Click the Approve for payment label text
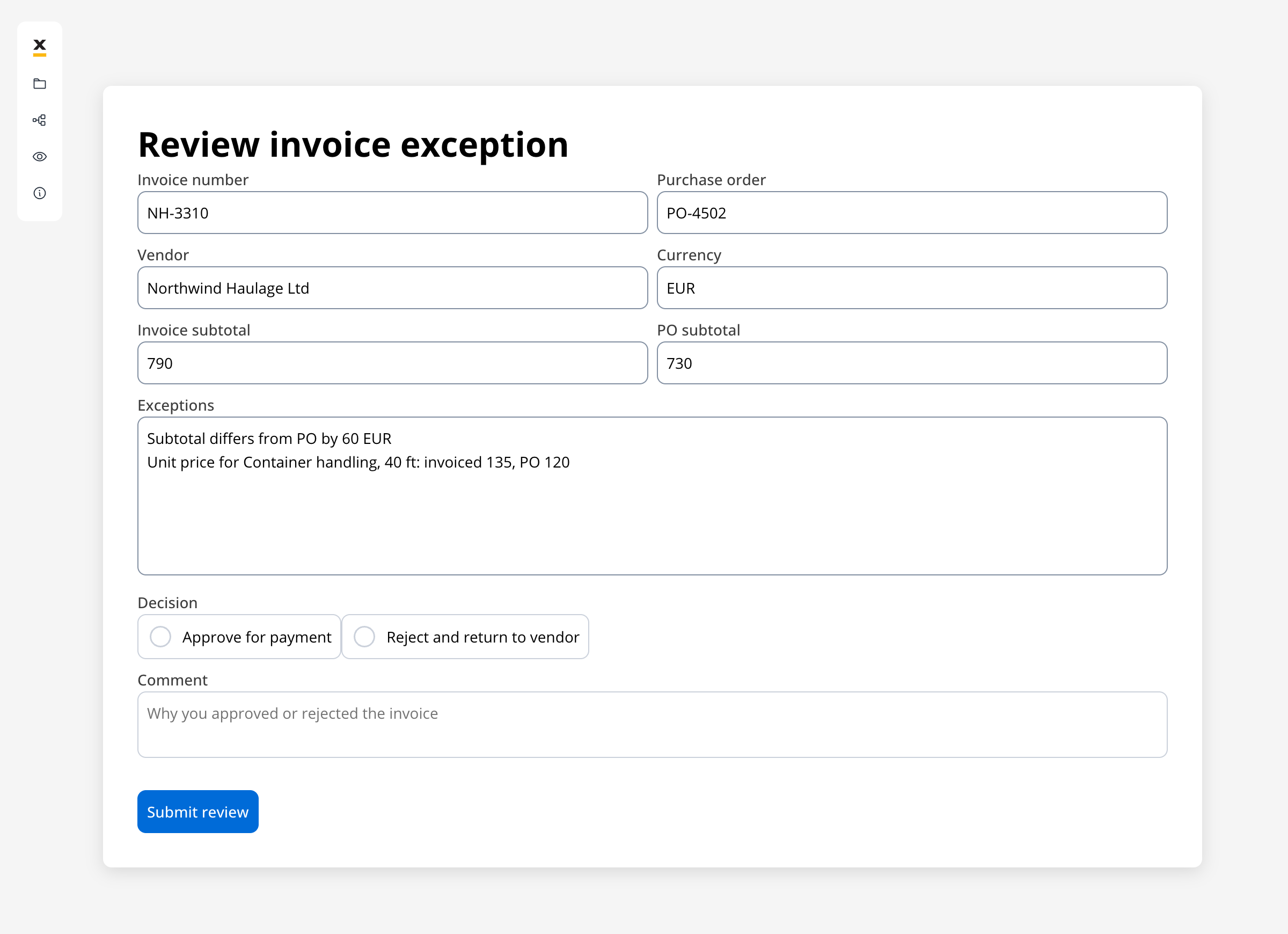1288x934 pixels. (x=257, y=638)
